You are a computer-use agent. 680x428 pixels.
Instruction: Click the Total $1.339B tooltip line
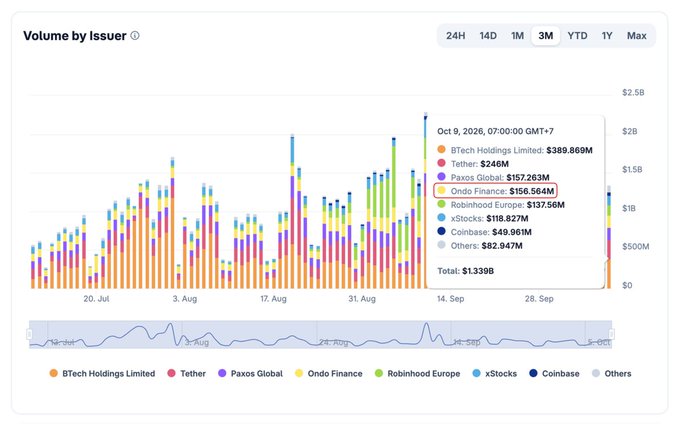click(x=465, y=271)
